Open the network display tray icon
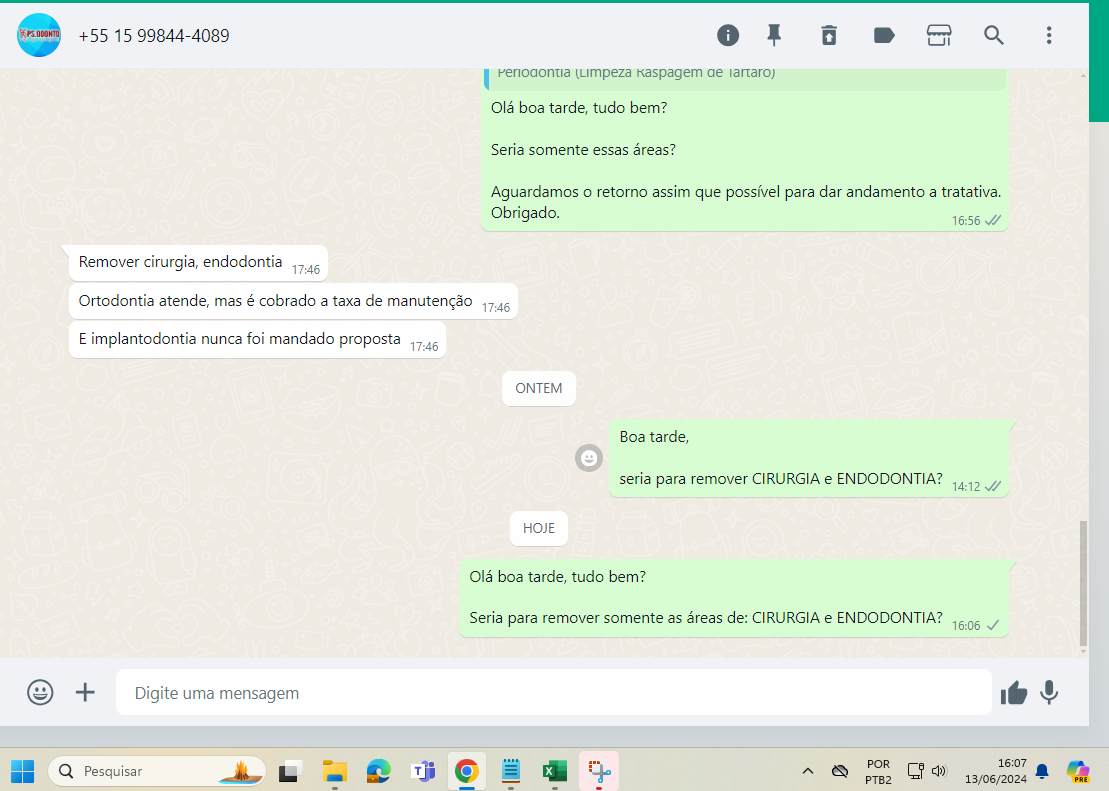The width and height of the screenshot is (1109, 791). point(915,771)
